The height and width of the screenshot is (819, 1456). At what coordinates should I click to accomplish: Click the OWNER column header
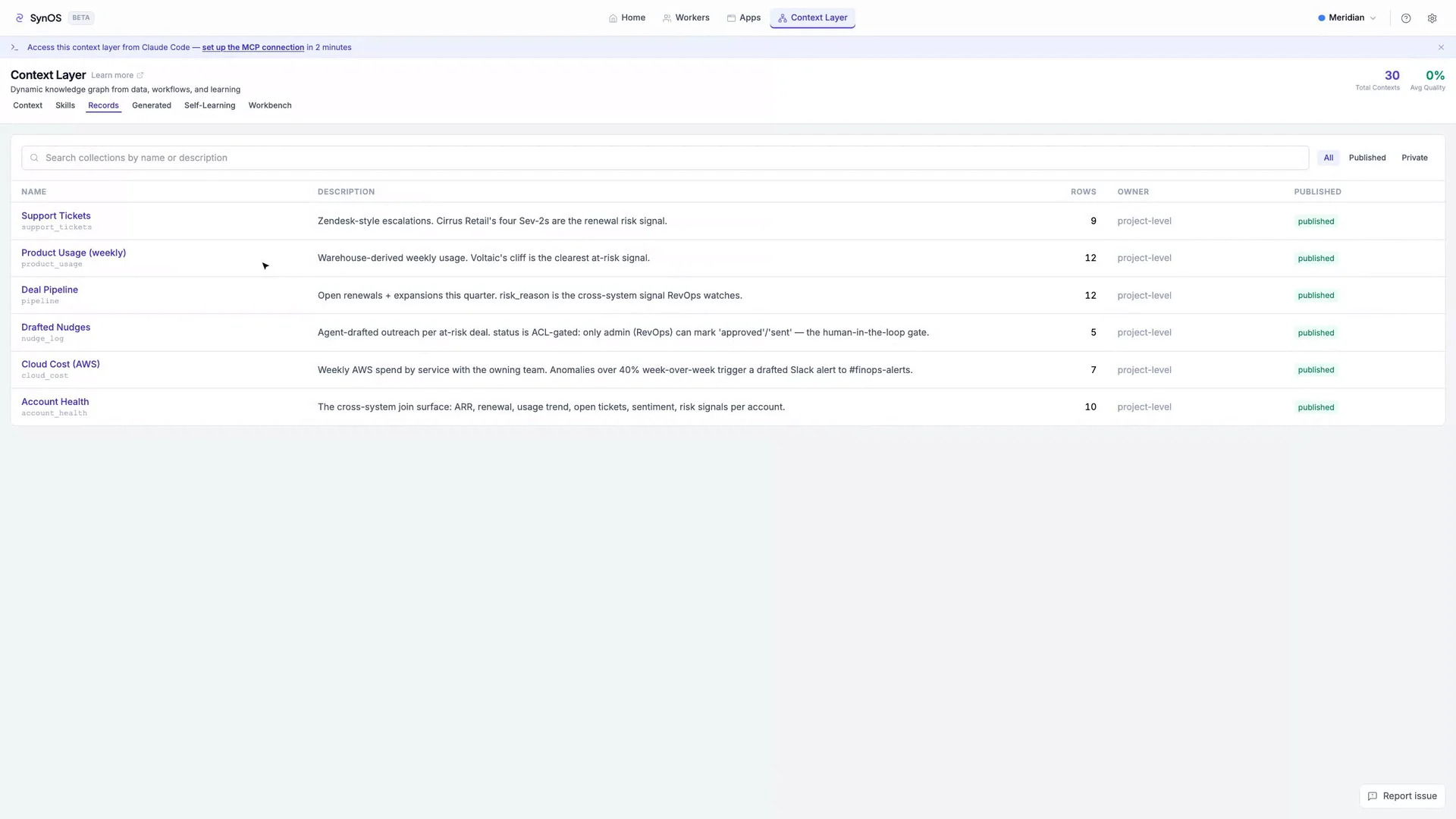click(x=1133, y=192)
